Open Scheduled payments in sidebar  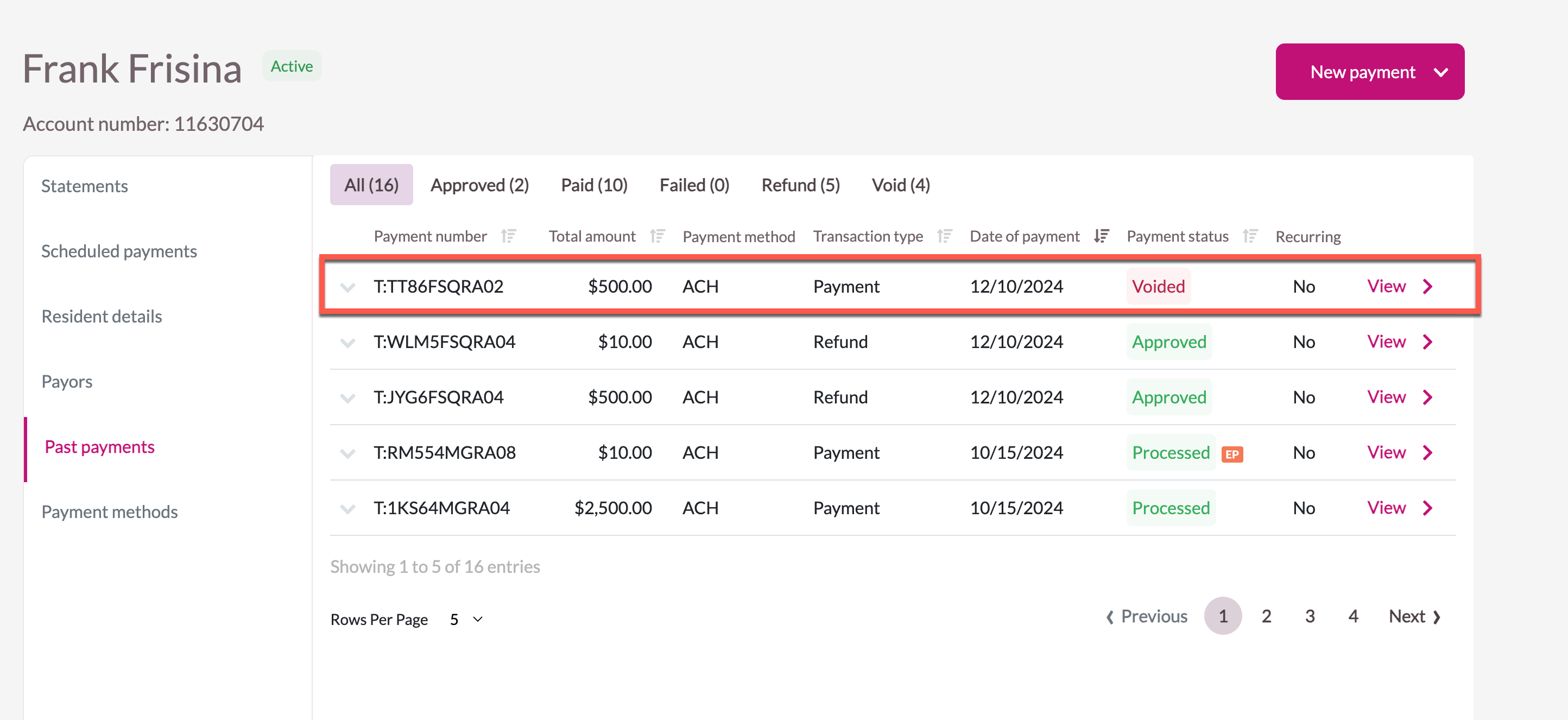pyautogui.click(x=119, y=251)
